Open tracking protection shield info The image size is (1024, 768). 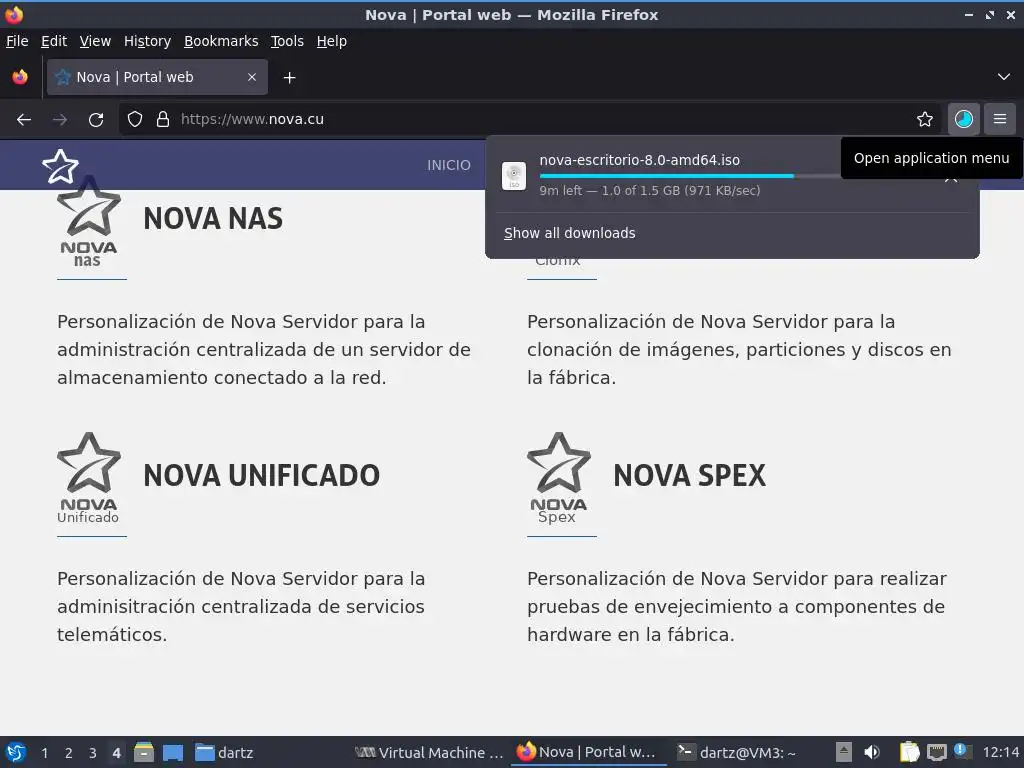tap(135, 120)
